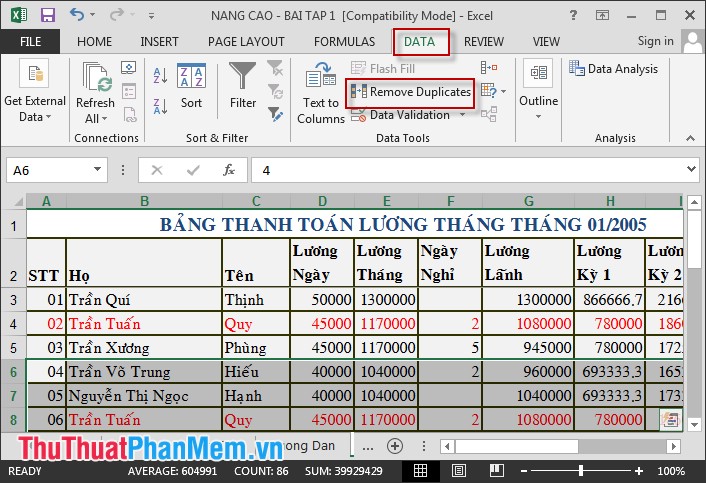Collapse the ribbon with chevron
The height and width of the screenshot is (483, 706).
coord(690,138)
